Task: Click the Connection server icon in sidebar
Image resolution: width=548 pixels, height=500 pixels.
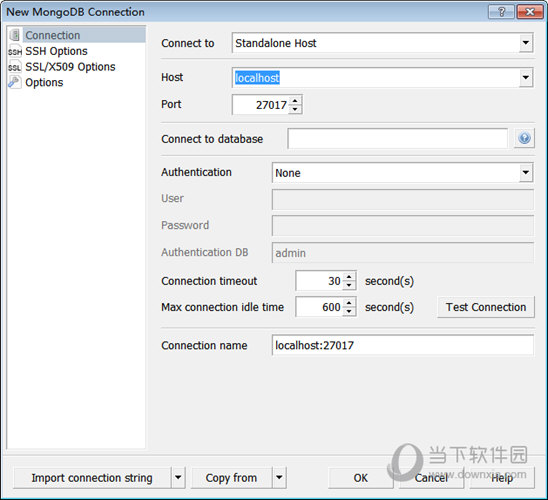Action: pos(15,35)
